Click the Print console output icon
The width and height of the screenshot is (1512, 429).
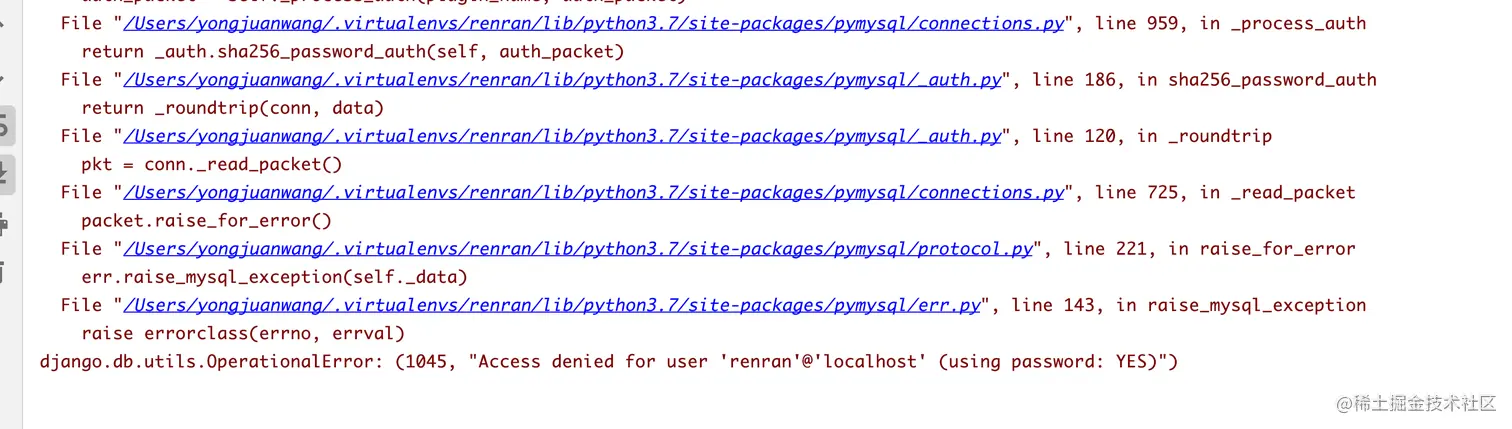point(4,225)
